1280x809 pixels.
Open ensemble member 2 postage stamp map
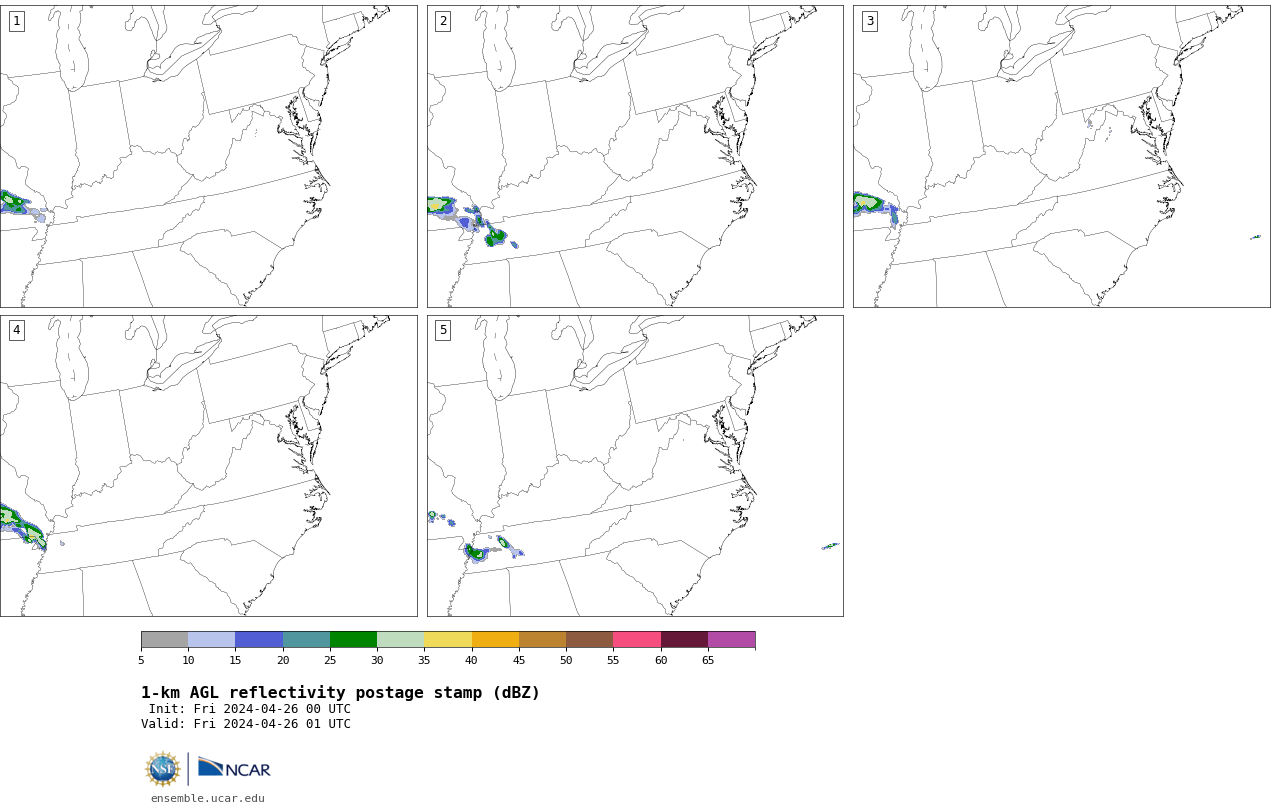point(635,156)
